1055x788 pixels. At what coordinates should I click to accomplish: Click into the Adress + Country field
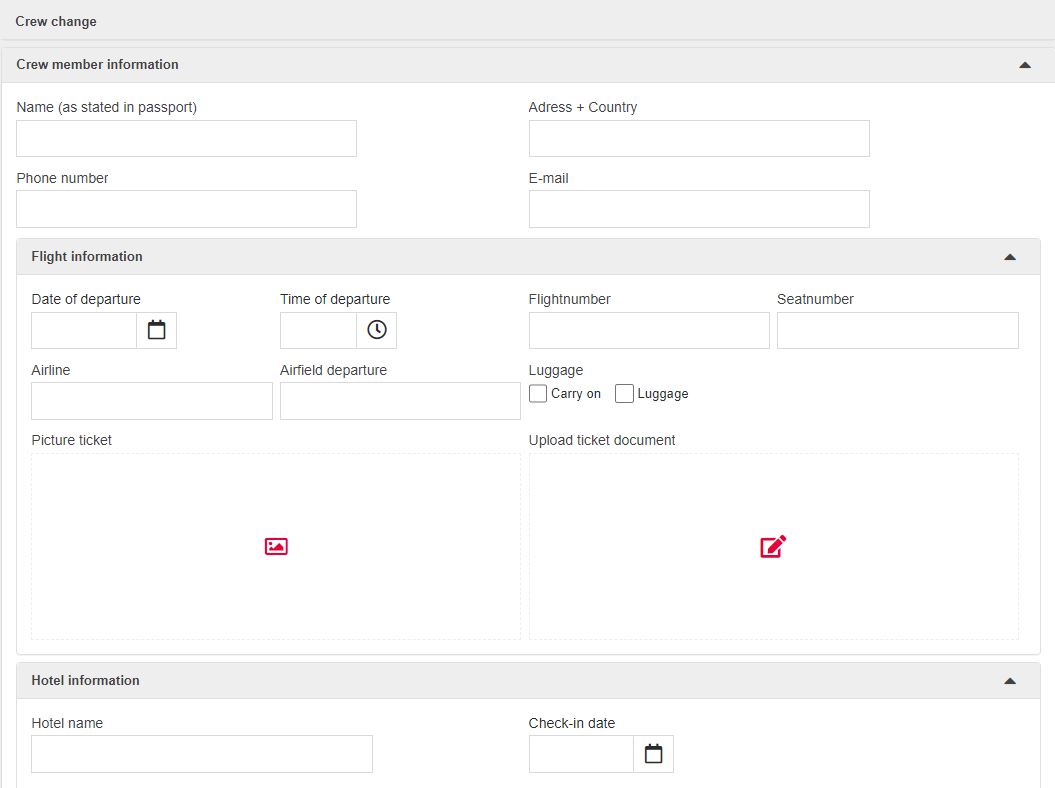click(x=699, y=139)
